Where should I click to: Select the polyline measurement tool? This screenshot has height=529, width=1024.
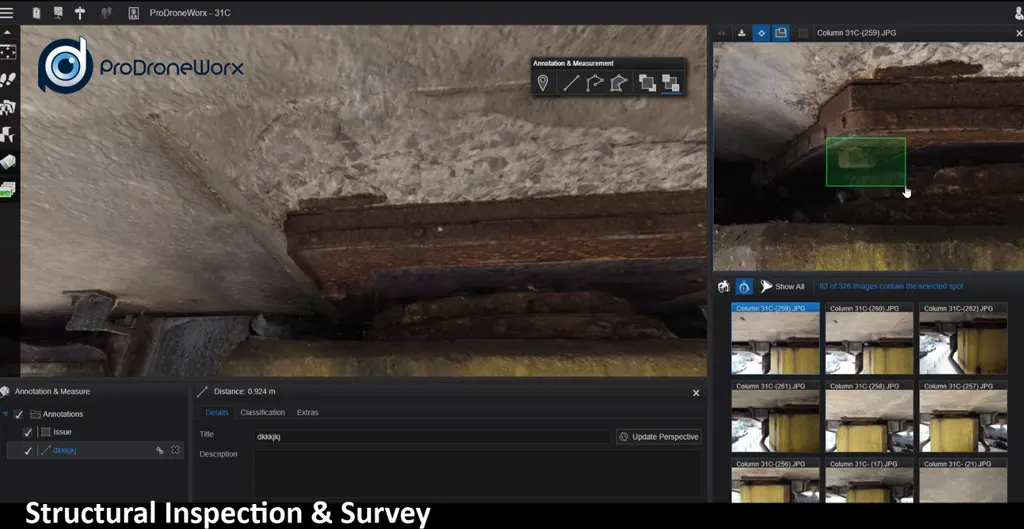595,84
